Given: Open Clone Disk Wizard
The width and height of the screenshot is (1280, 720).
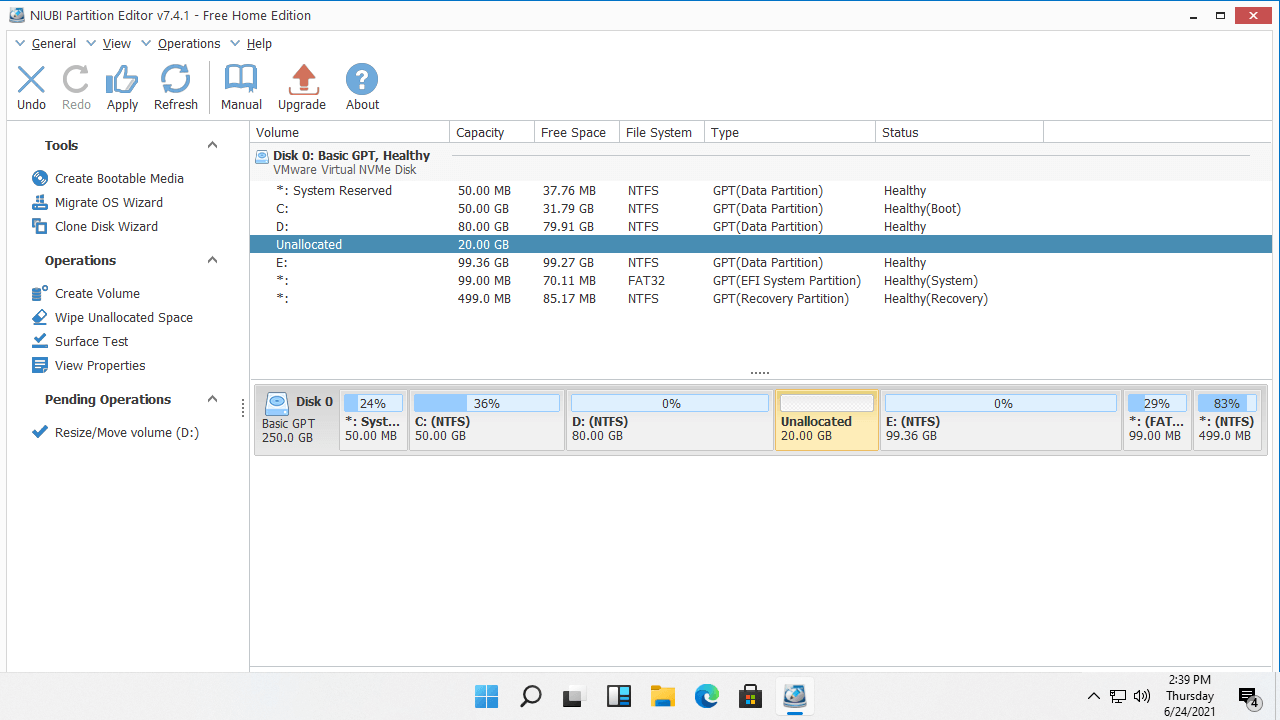Looking at the screenshot, I should 106,226.
